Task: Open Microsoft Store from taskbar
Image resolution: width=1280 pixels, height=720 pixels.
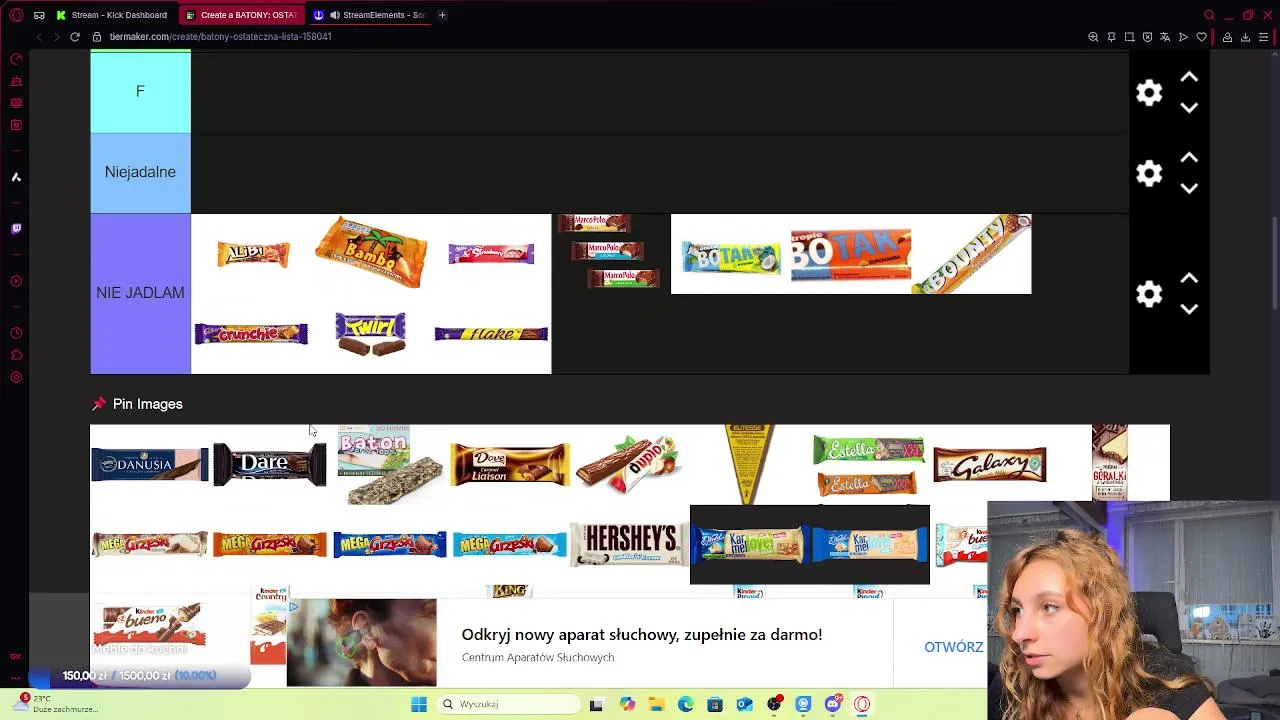Action: [714, 704]
